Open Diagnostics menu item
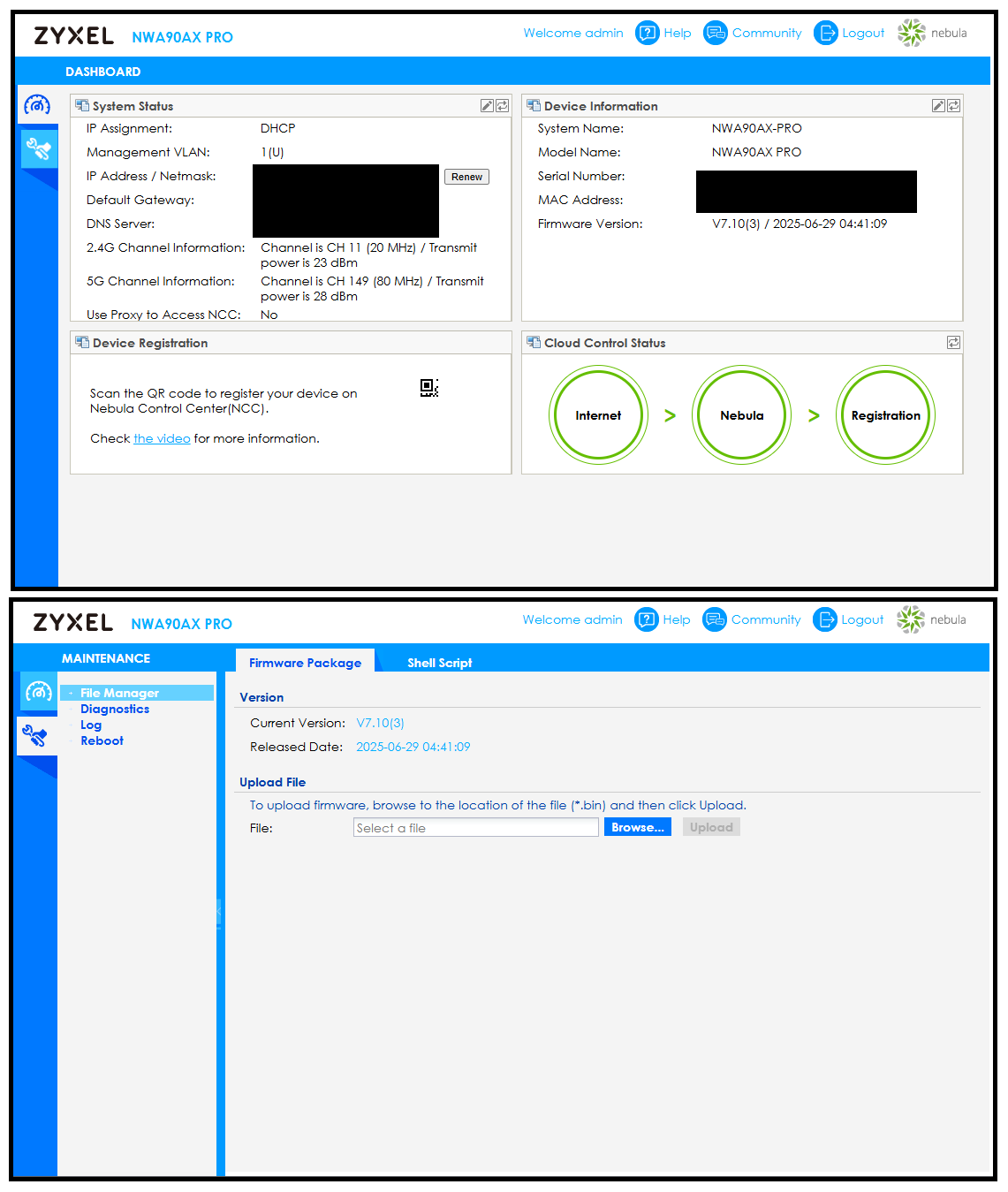 pos(115,709)
